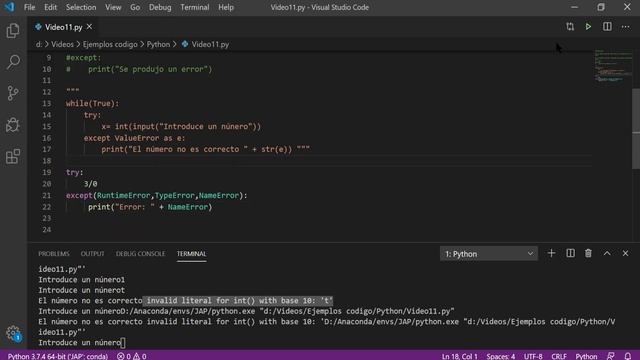
Task: Close the terminal panel
Action: (625, 253)
